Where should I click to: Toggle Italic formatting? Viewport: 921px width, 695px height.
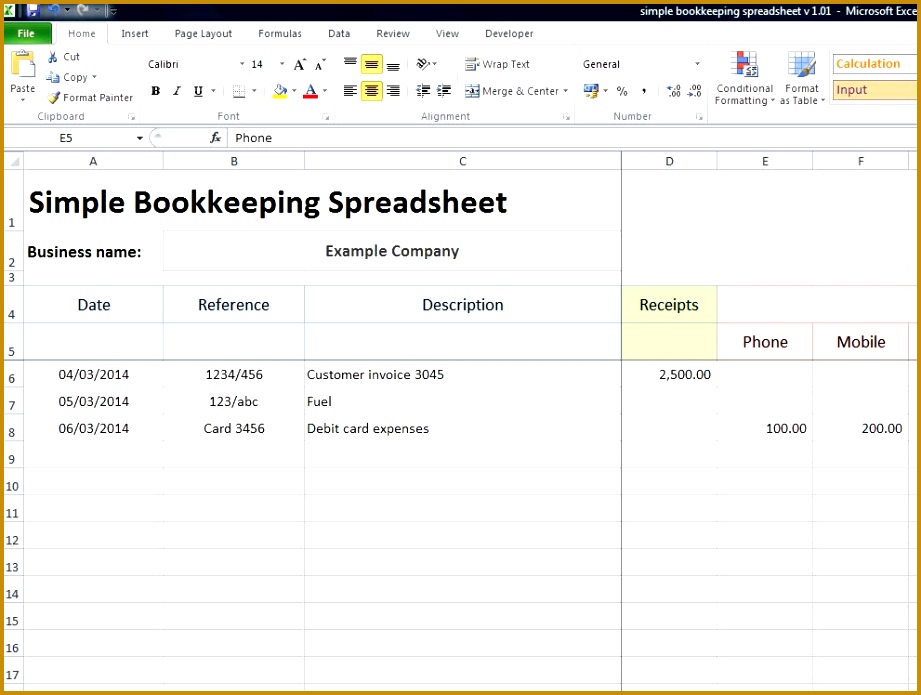click(x=176, y=91)
